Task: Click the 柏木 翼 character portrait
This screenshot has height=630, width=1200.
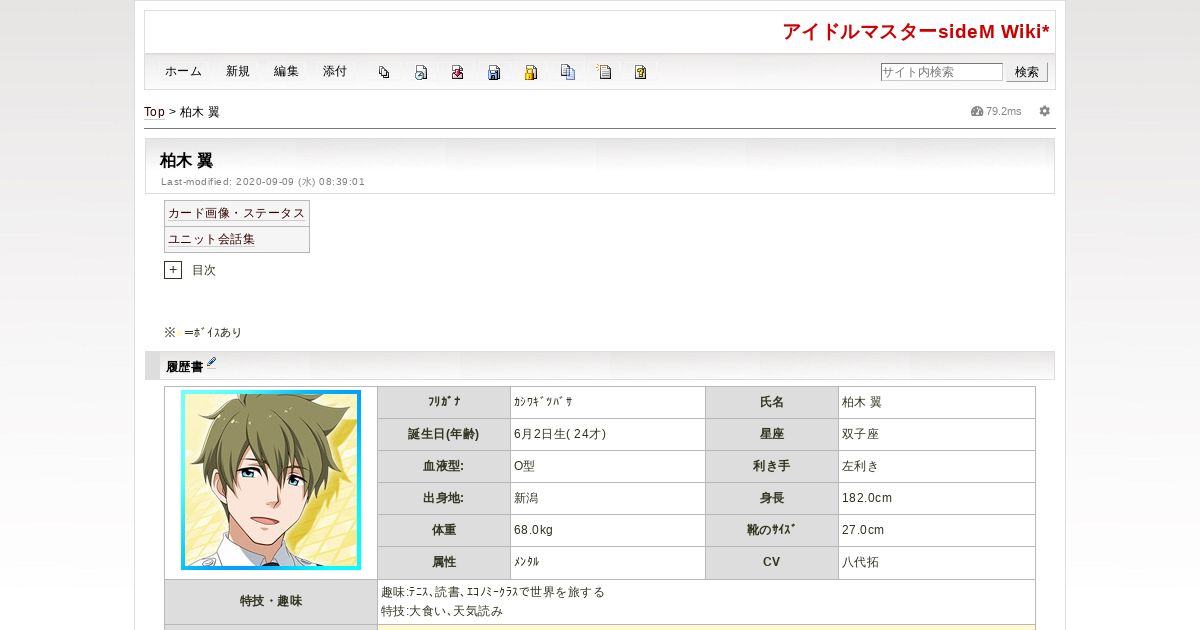Action: (271, 480)
